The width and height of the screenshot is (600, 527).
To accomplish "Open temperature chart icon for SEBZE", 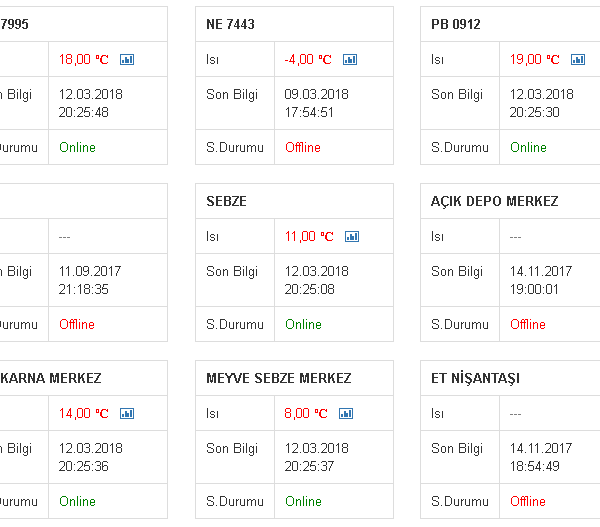I will (x=352, y=237).
